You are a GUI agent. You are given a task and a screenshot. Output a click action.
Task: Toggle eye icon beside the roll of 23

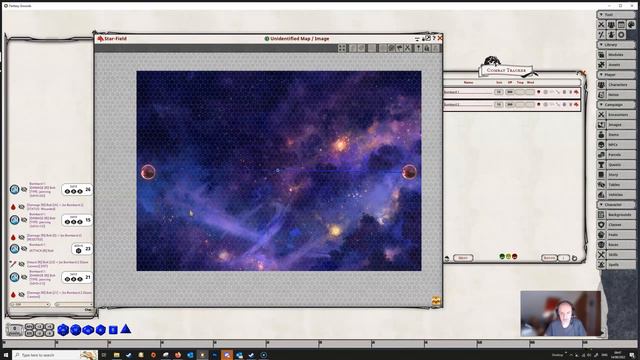coord(24,249)
